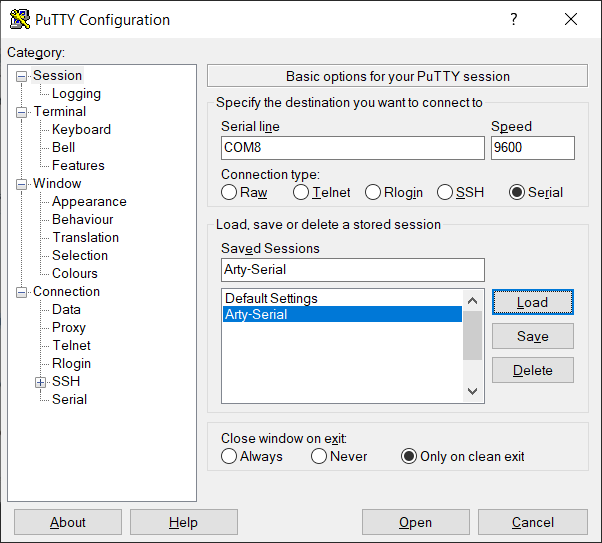Screen dimensions: 602x543
Task: Click the Speed field showing 9600
Action: [533, 148]
